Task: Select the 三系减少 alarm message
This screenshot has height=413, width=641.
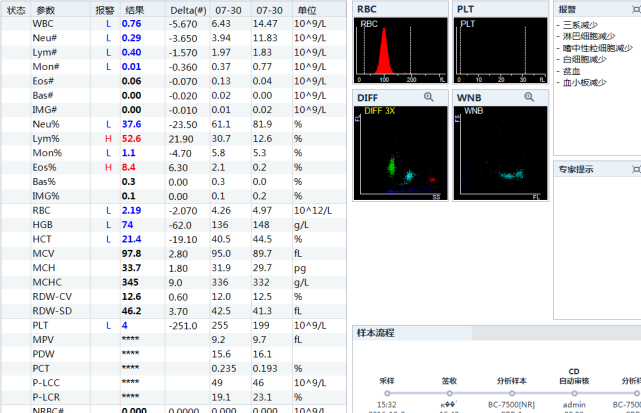Action: click(580, 25)
